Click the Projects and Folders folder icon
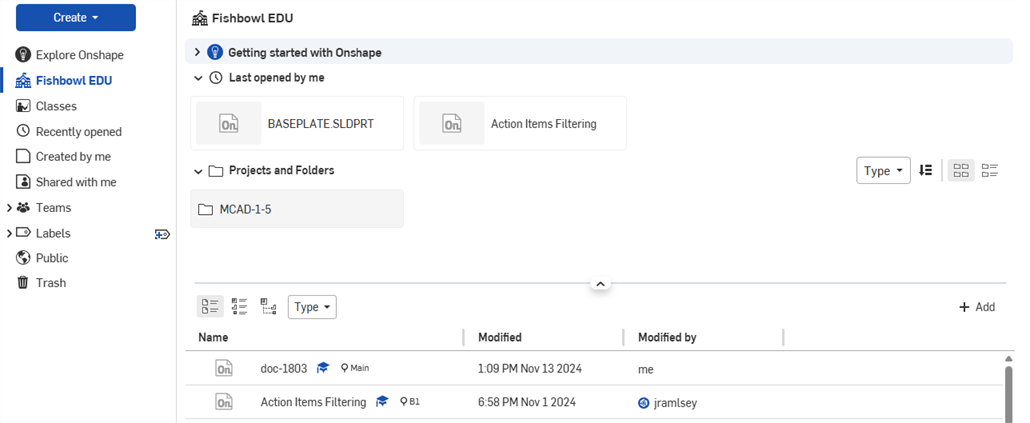The image size is (1030, 423). click(215, 171)
